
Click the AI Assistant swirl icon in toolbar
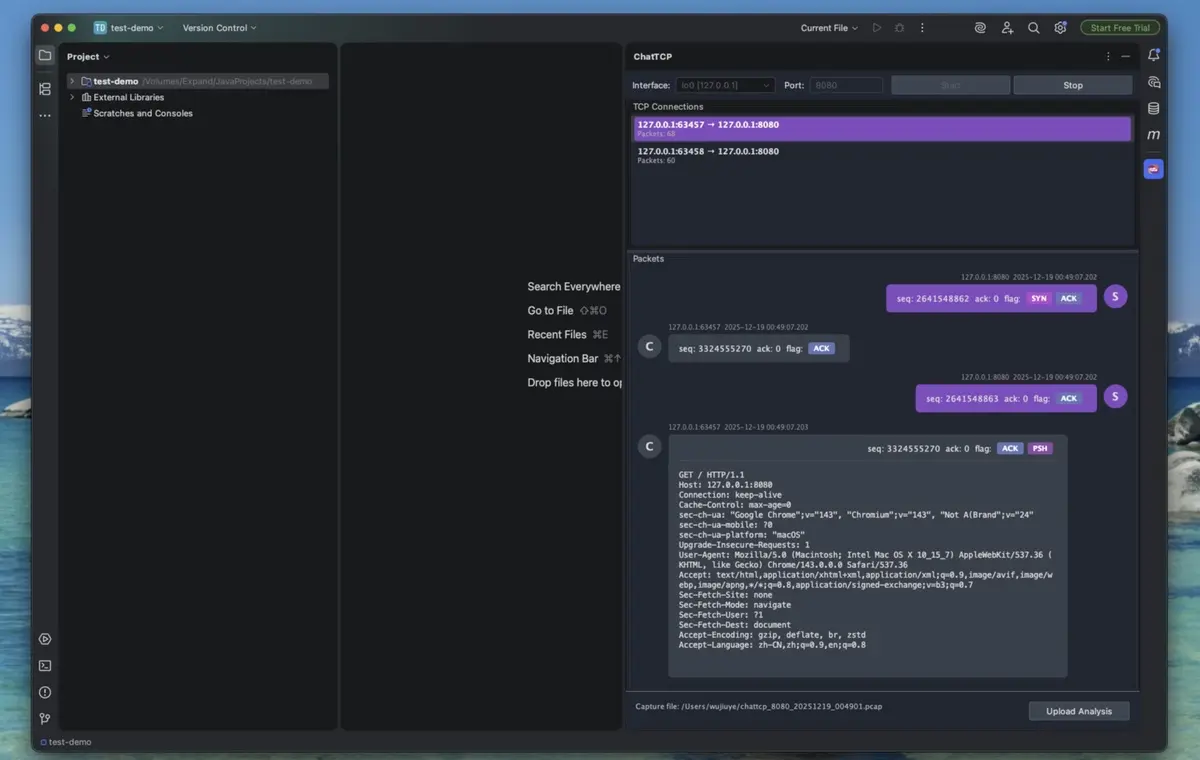pyautogui.click(x=979, y=27)
